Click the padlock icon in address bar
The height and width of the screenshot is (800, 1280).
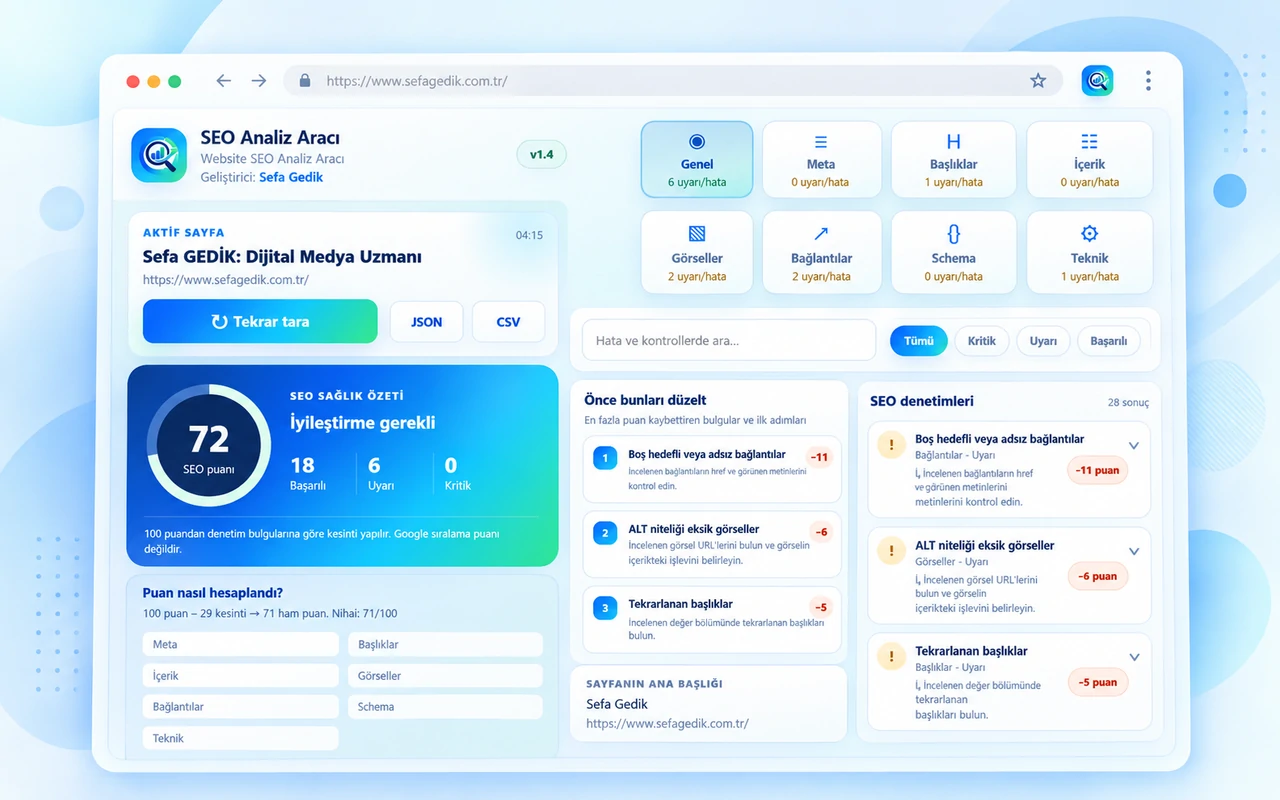pos(305,81)
